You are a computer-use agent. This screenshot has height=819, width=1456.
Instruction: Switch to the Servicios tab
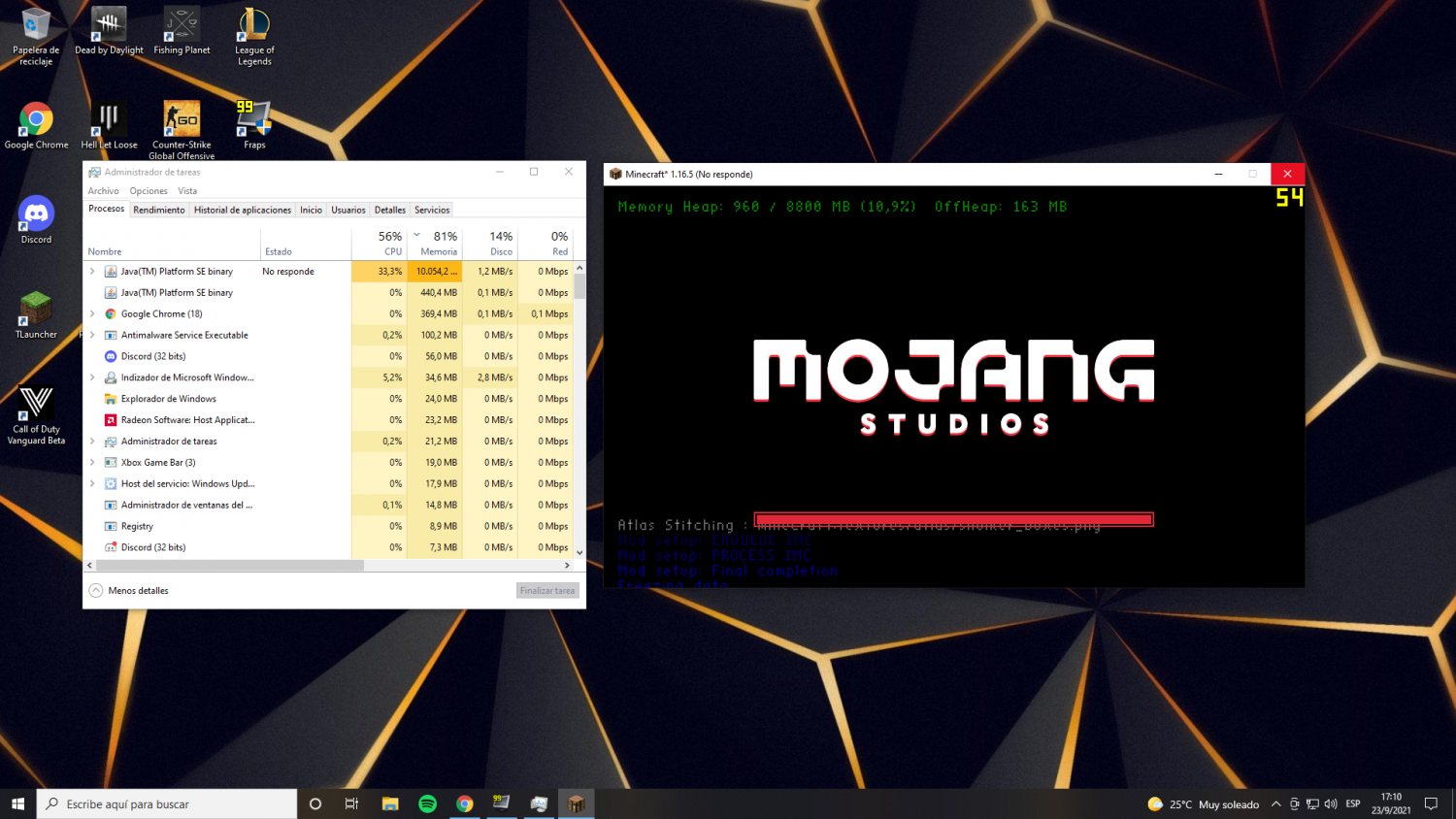point(432,210)
